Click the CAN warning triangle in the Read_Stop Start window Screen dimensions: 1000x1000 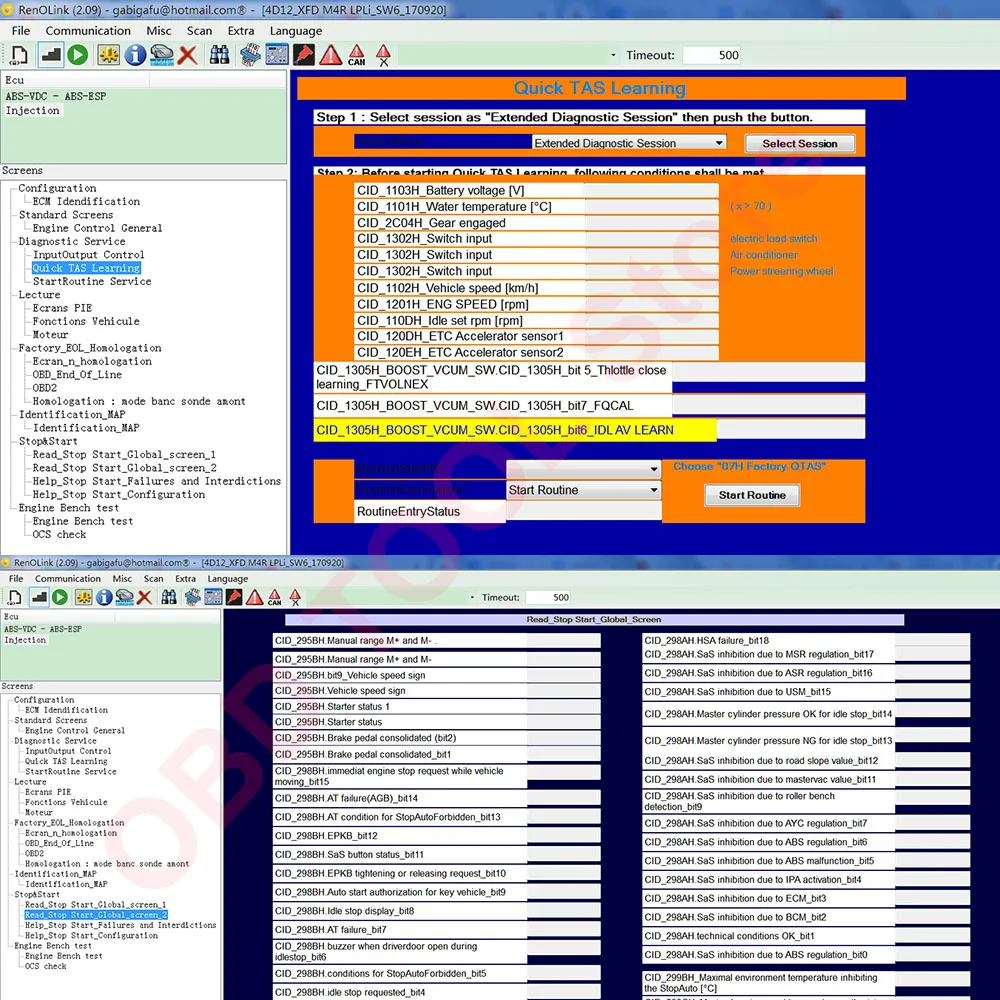[275, 598]
